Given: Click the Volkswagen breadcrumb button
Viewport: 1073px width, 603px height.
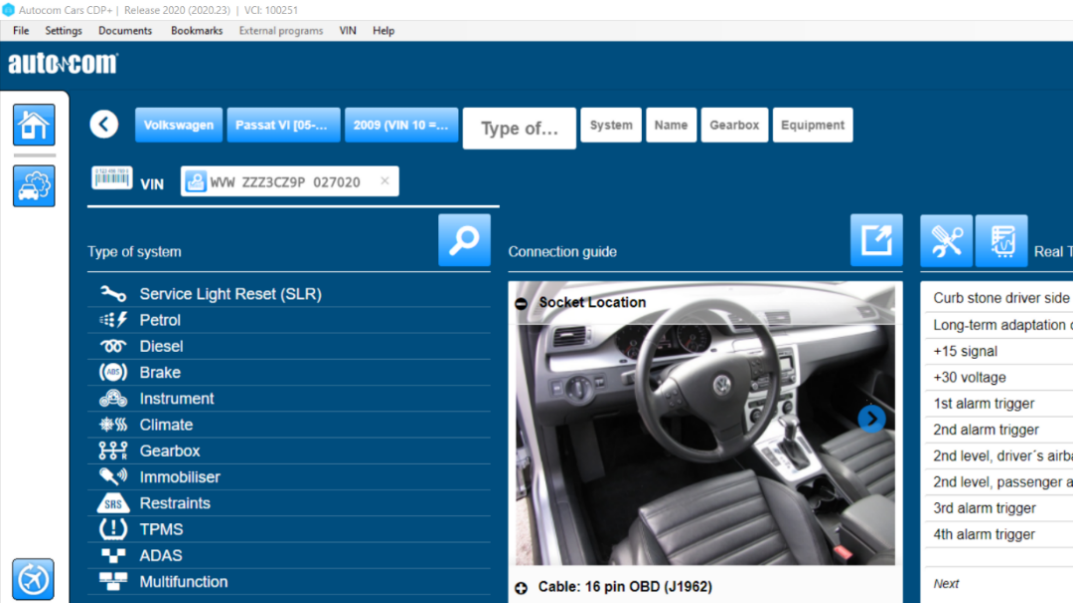Looking at the screenshot, I should click(179, 125).
